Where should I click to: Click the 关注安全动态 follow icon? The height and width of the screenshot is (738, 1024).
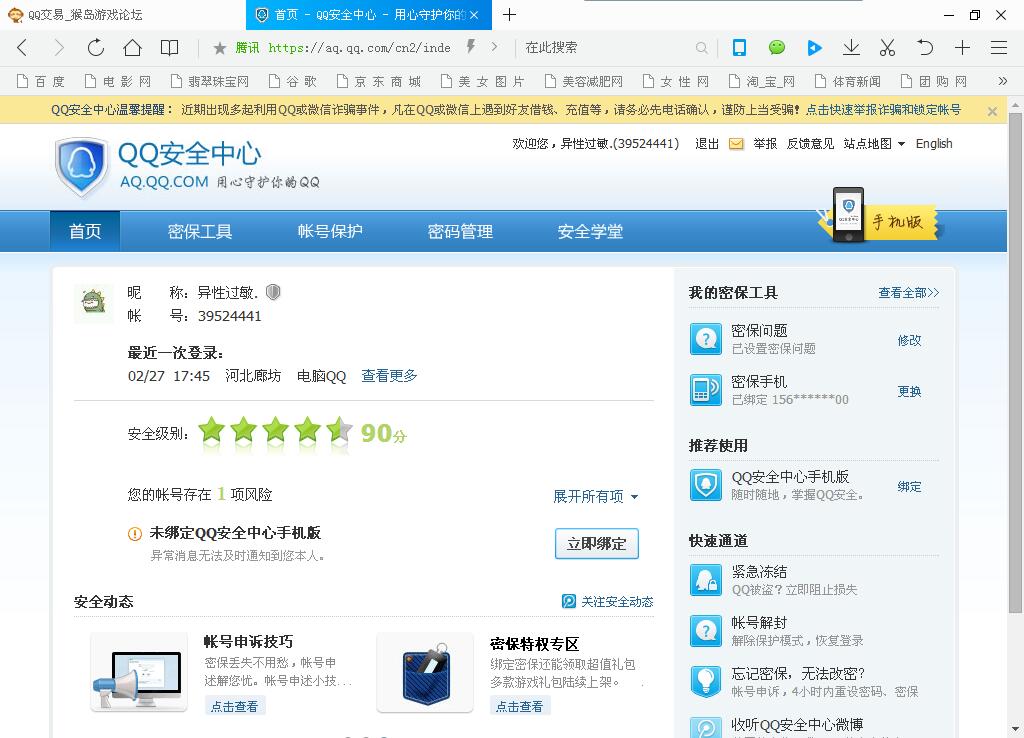(x=569, y=602)
